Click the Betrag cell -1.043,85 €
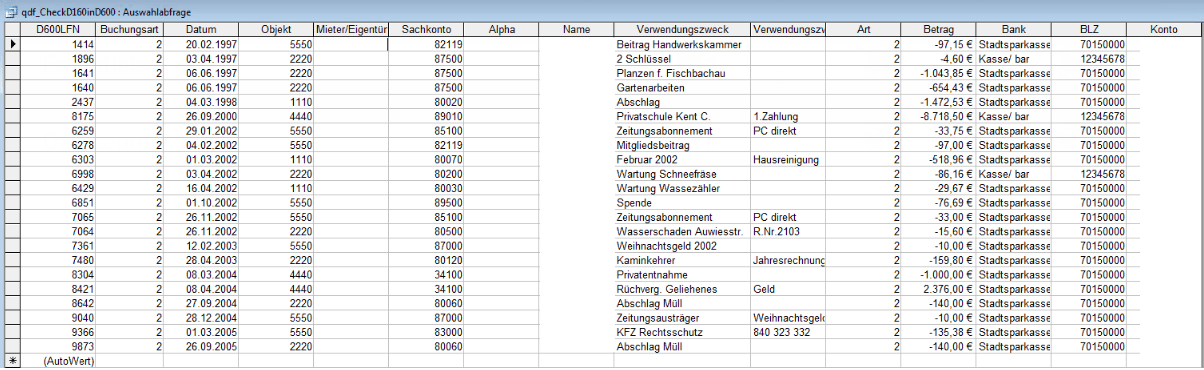The width and height of the screenshot is (1204, 370). click(939, 73)
